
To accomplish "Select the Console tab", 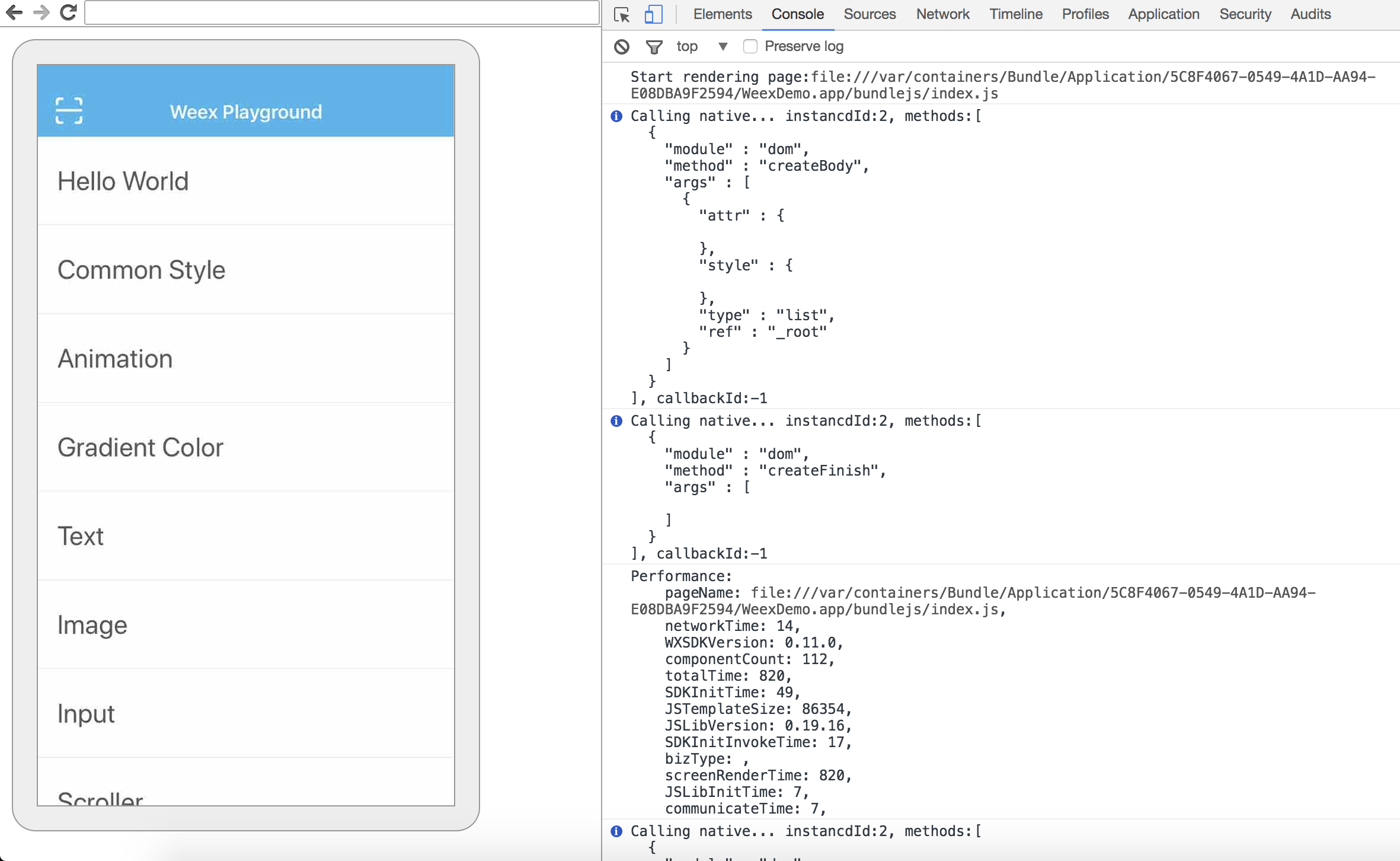I will click(x=798, y=14).
